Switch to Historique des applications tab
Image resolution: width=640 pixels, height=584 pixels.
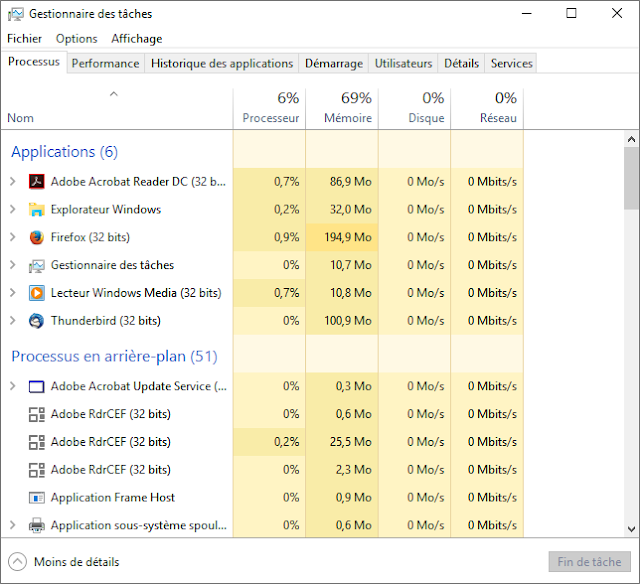click(222, 63)
